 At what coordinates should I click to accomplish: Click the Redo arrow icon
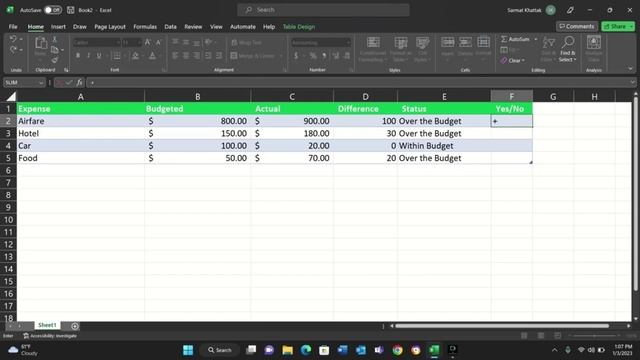(13, 49)
